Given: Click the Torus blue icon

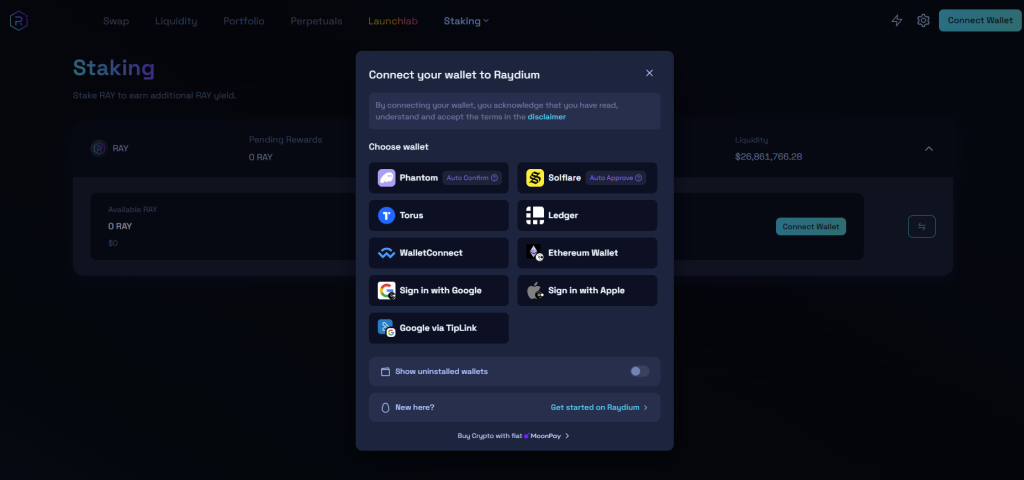Looking at the screenshot, I should point(387,216).
